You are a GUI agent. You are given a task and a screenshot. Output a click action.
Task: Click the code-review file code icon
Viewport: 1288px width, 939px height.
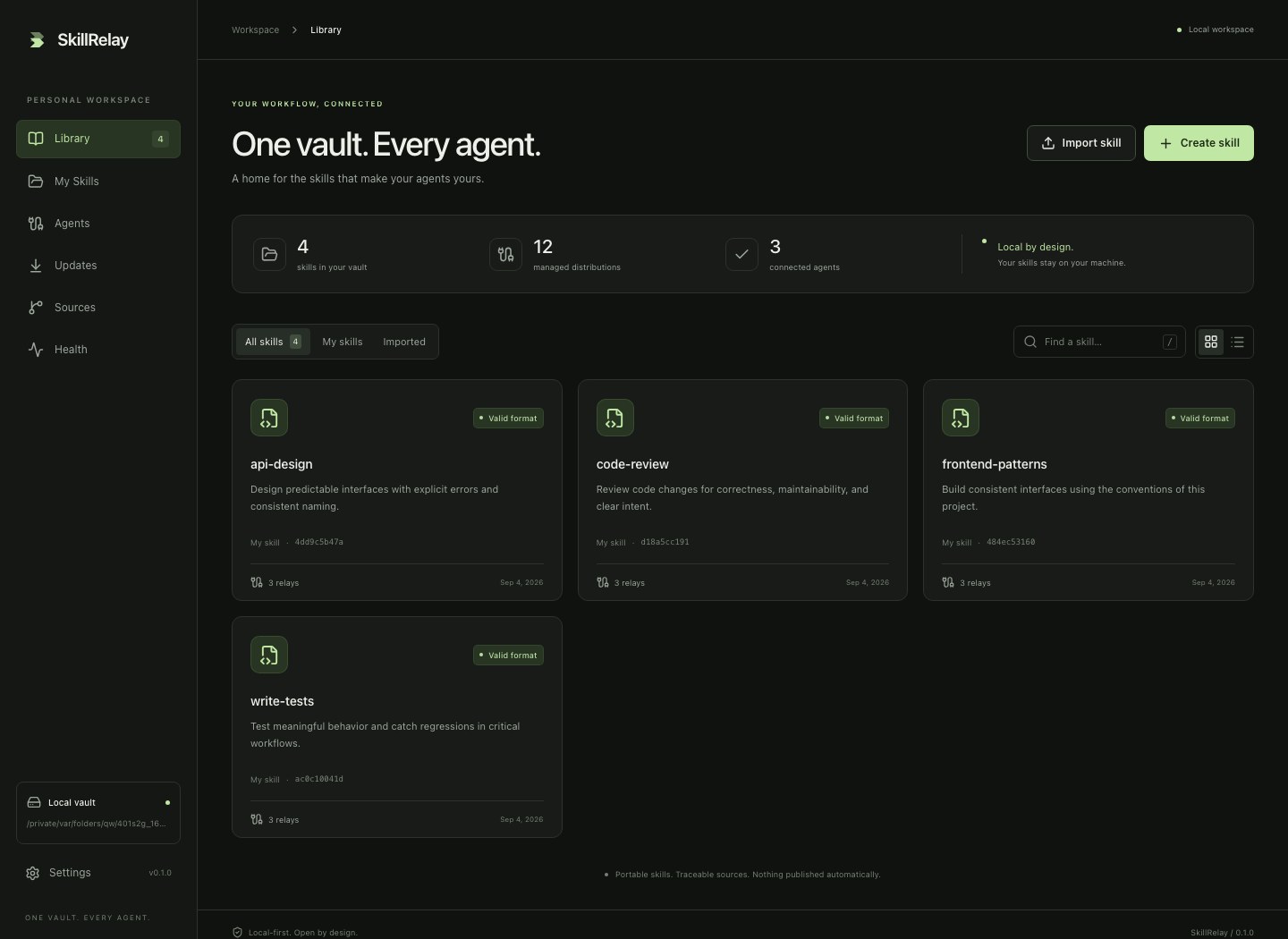[x=615, y=418]
